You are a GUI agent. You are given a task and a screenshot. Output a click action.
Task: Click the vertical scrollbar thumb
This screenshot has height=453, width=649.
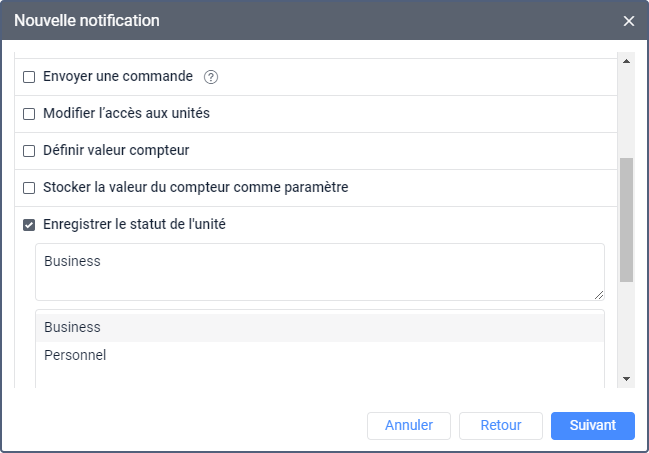point(627,220)
